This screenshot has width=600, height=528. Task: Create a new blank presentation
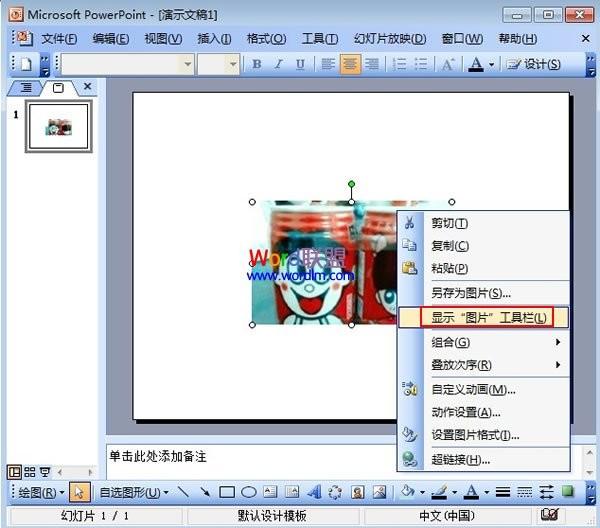coord(26,64)
